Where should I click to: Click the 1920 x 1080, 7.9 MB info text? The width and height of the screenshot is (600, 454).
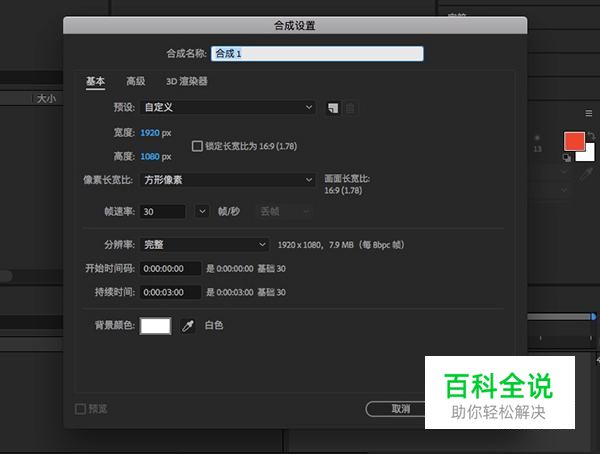[x=341, y=245]
